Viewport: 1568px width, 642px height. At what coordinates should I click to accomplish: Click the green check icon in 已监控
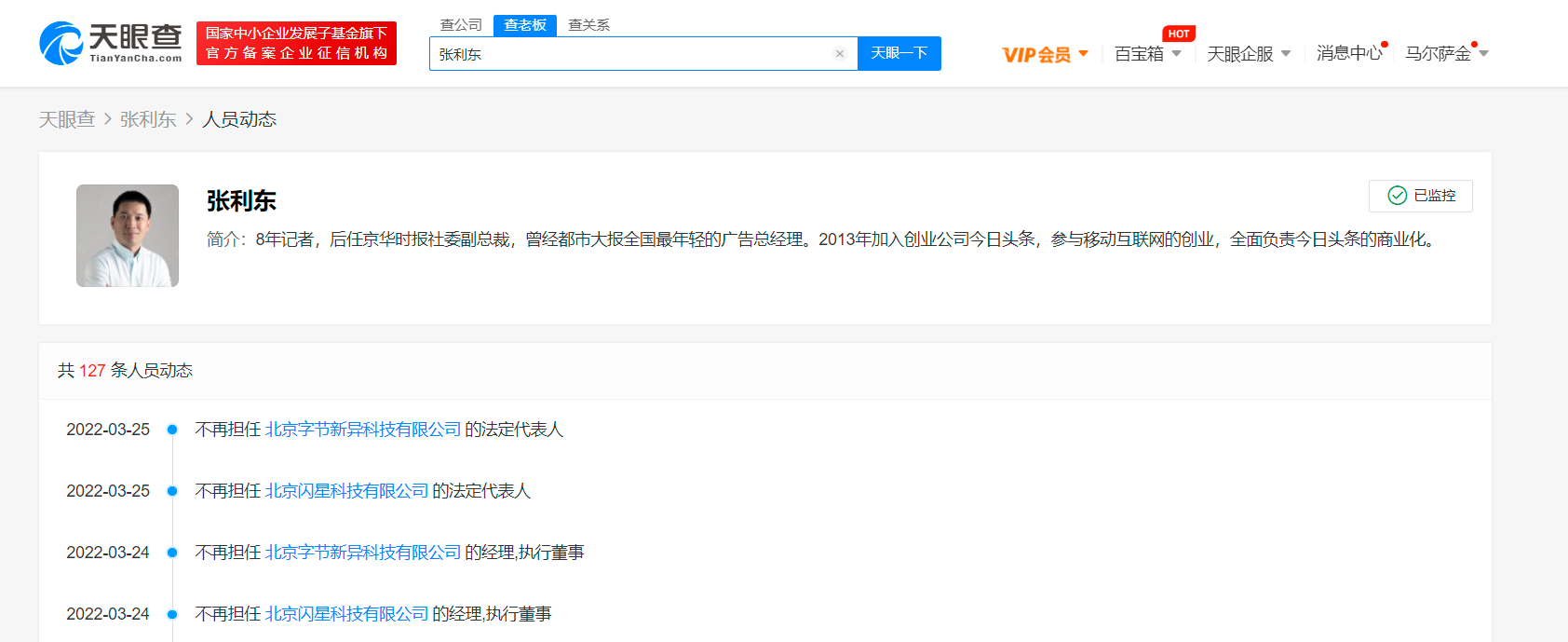[x=1397, y=196]
